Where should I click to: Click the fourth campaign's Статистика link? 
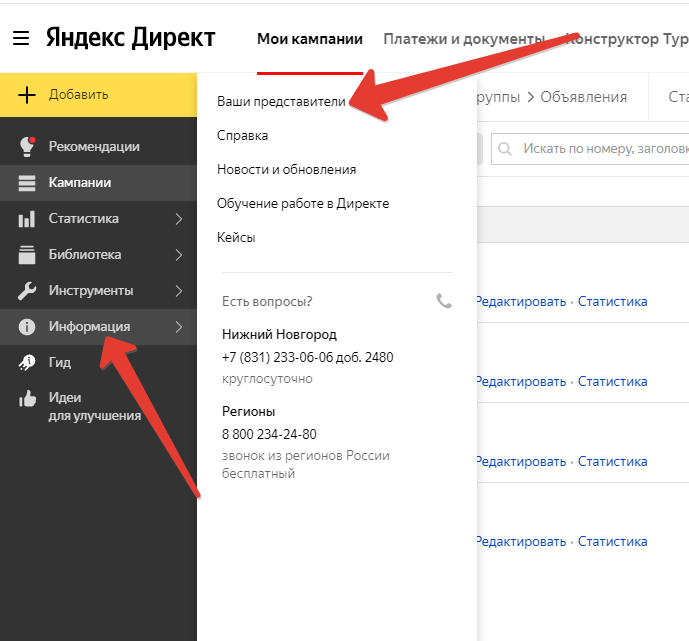coord(613,542)
